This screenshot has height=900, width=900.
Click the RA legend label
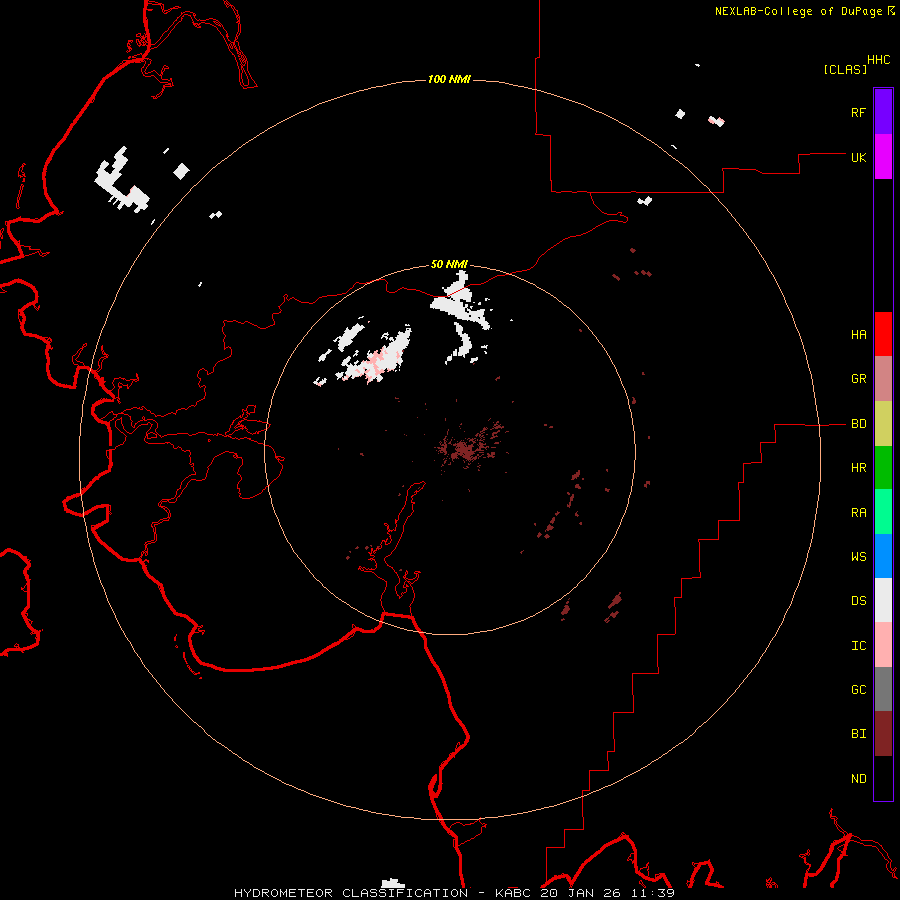coord(858,513)
